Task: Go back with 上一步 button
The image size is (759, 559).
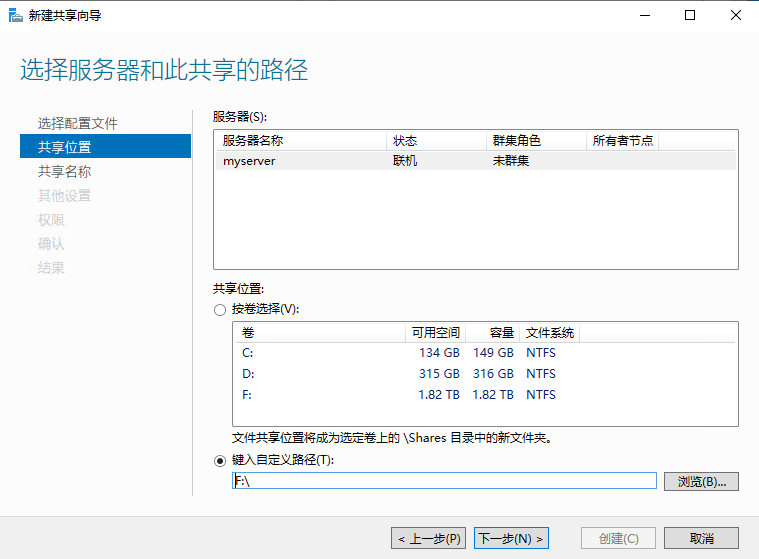Action: click(428, 538)
